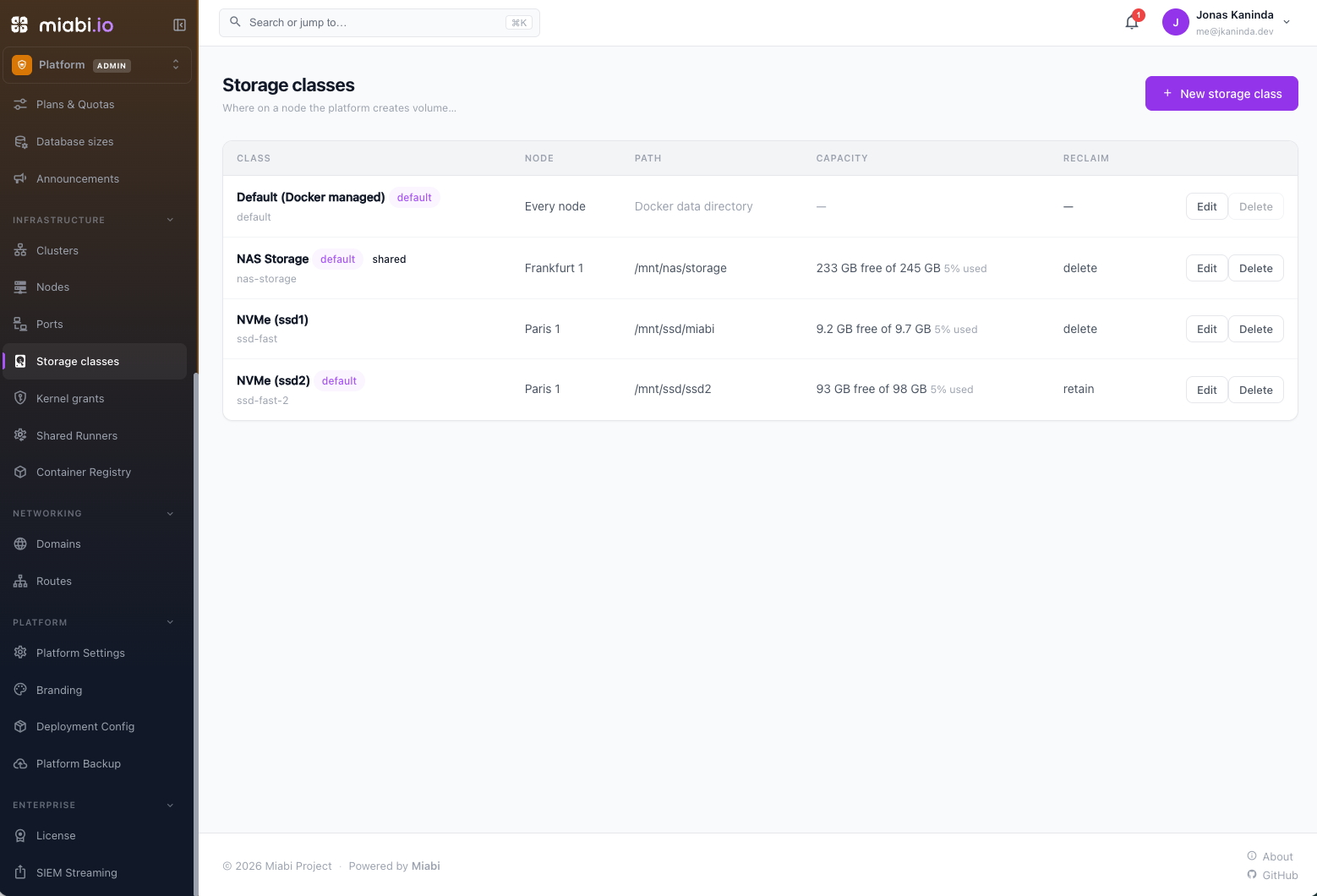The height and width of the screenshot is (896, 1317).
Task: Open the Platform ADMIN workspace switcher
Action: click(97, 65)
